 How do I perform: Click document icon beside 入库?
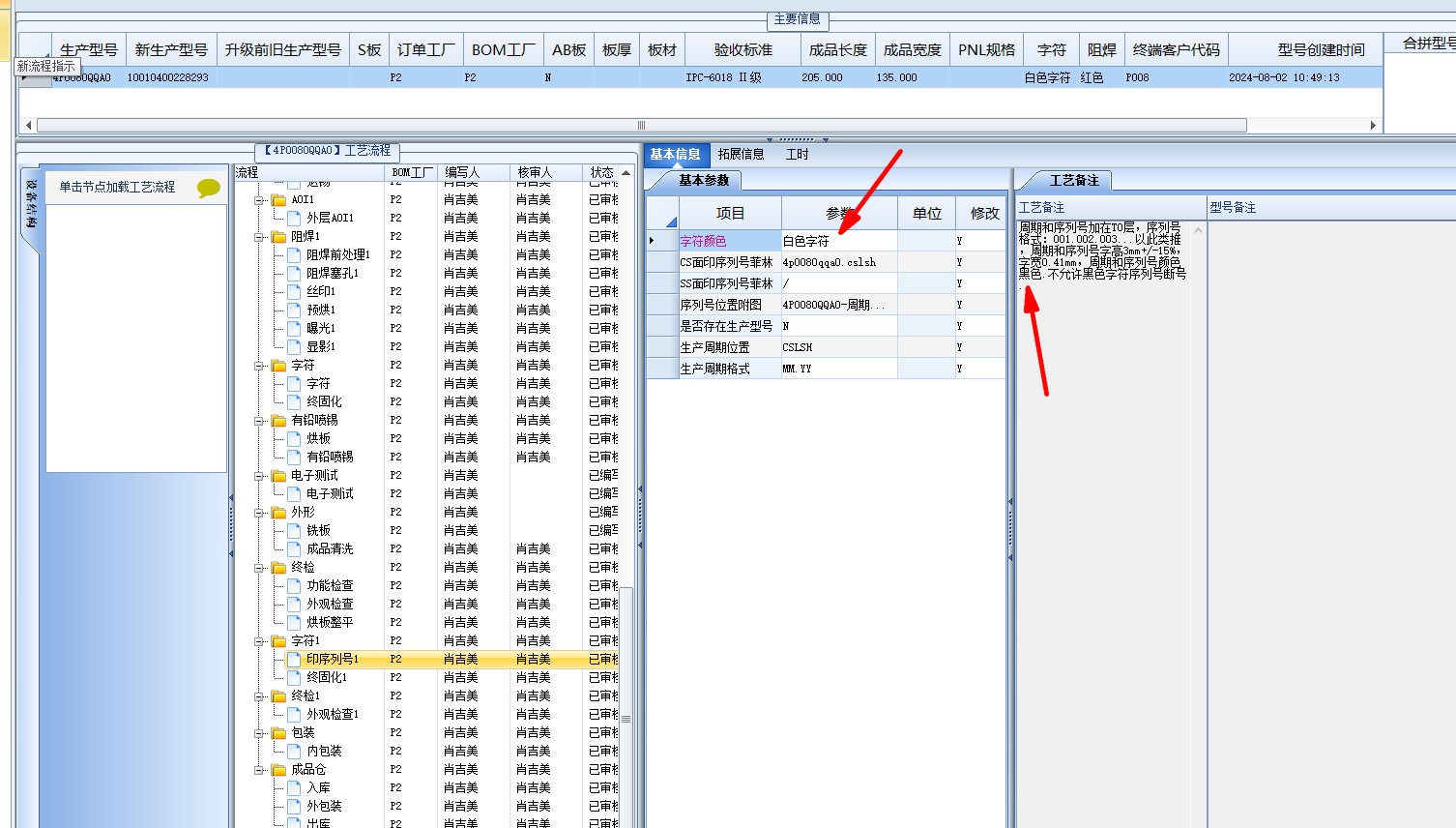294,788
